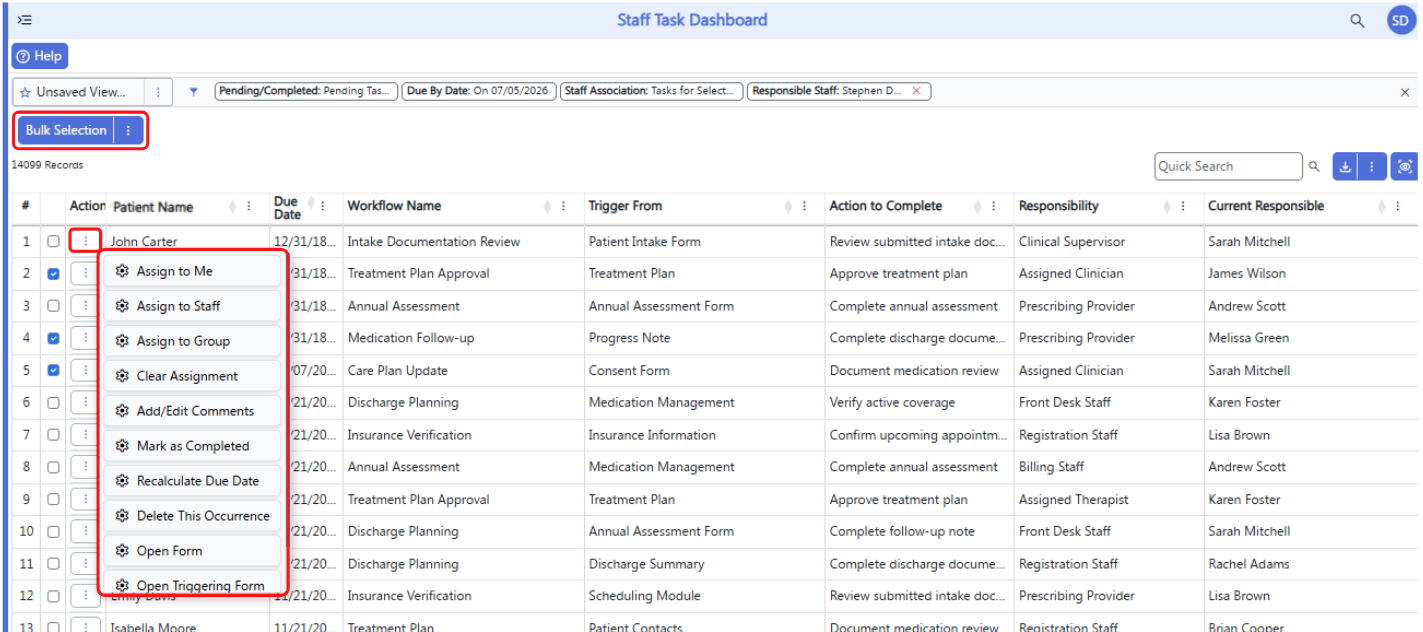Image resolution: width=1423 pixels, height=632 pixels.
Task: Choose Mark as Completed menu item
Action: [x=193, y=446]
